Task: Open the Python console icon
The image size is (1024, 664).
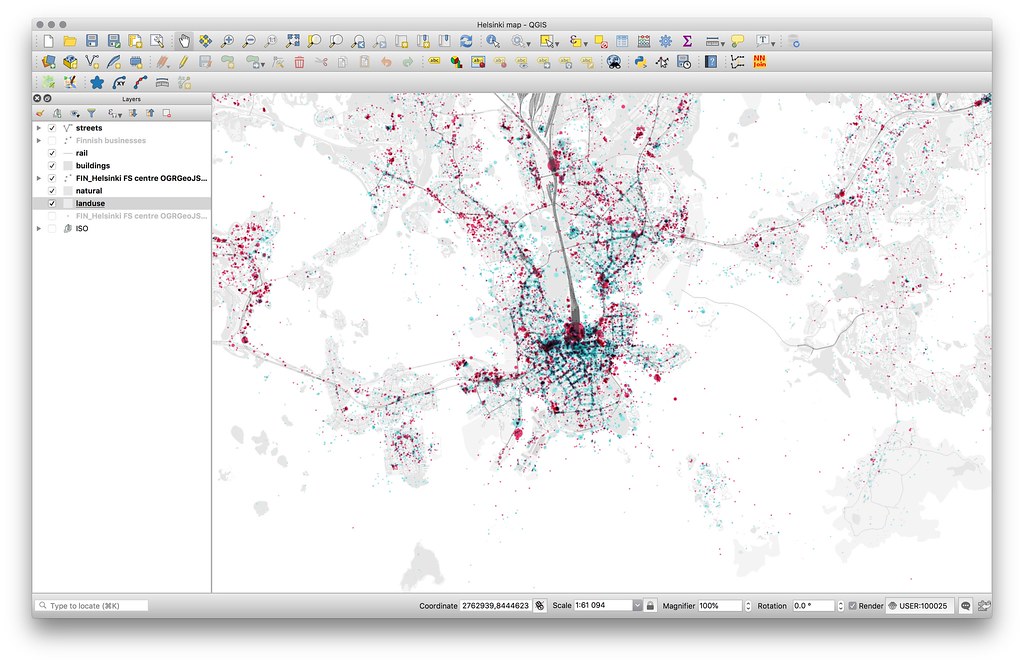Action: pos(641,62)
